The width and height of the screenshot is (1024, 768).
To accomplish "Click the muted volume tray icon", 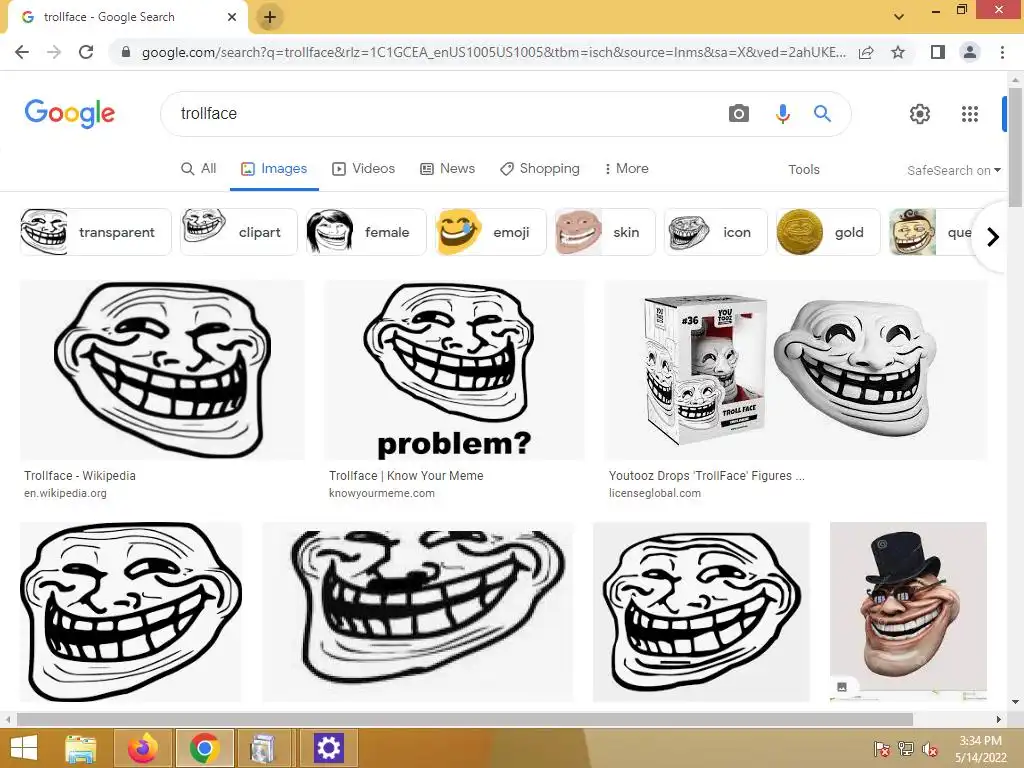I will [x=929, y=749].
